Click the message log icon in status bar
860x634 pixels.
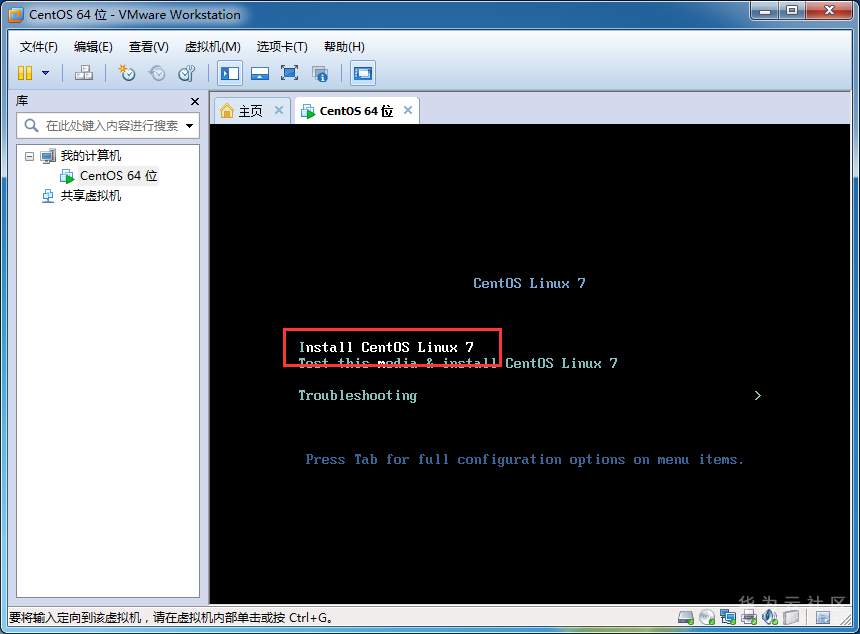click(x=823, y=618)
